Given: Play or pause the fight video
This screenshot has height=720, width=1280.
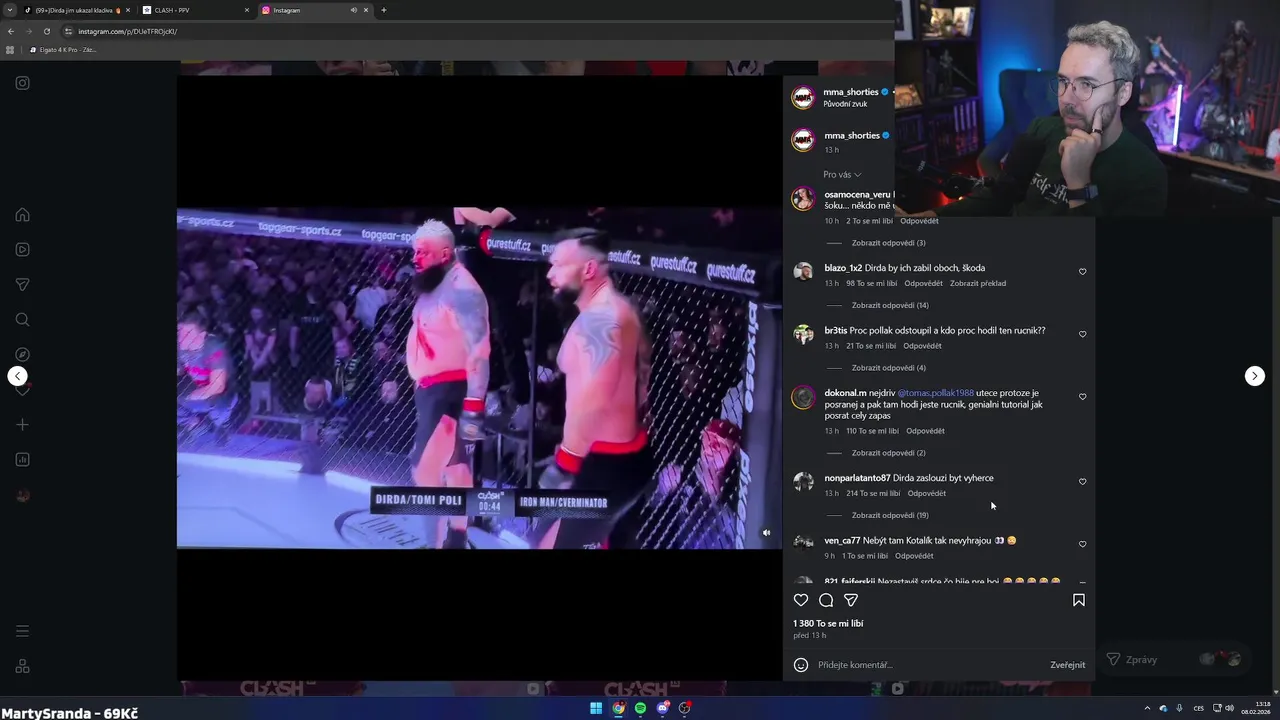Looking at the screenshot, I should click(479, 378).
